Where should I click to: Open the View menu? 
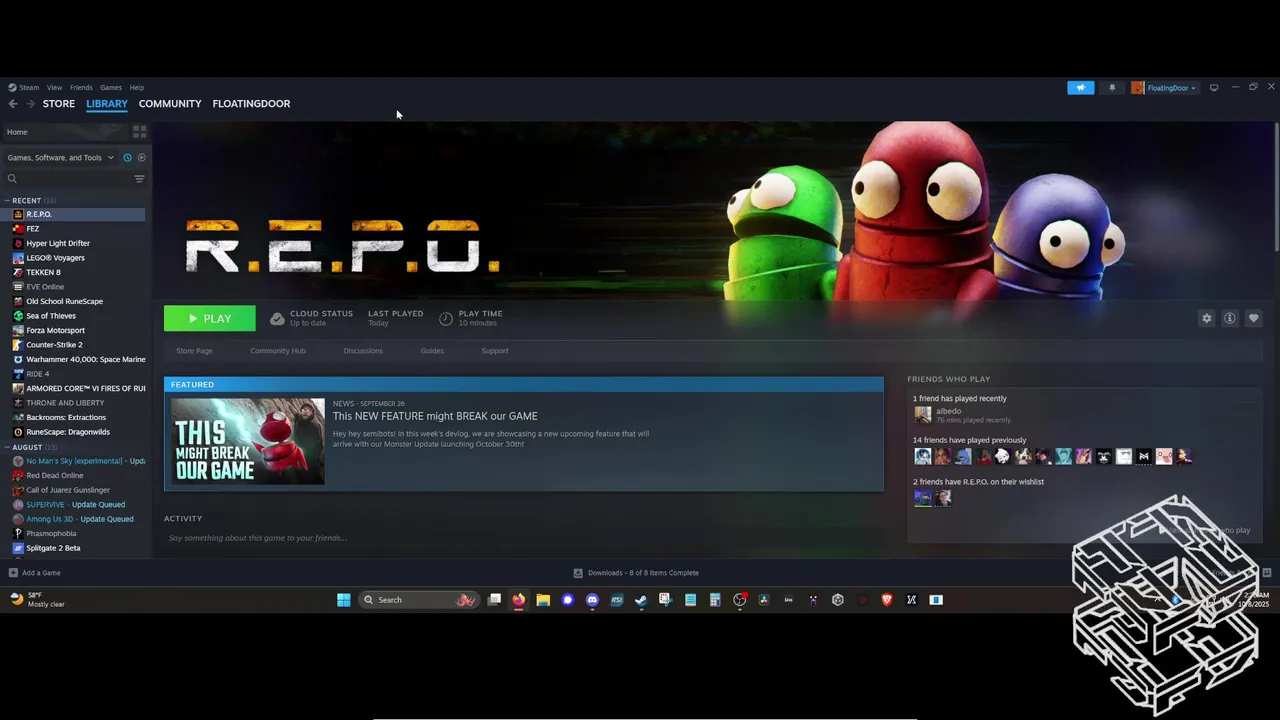[54, 88]
